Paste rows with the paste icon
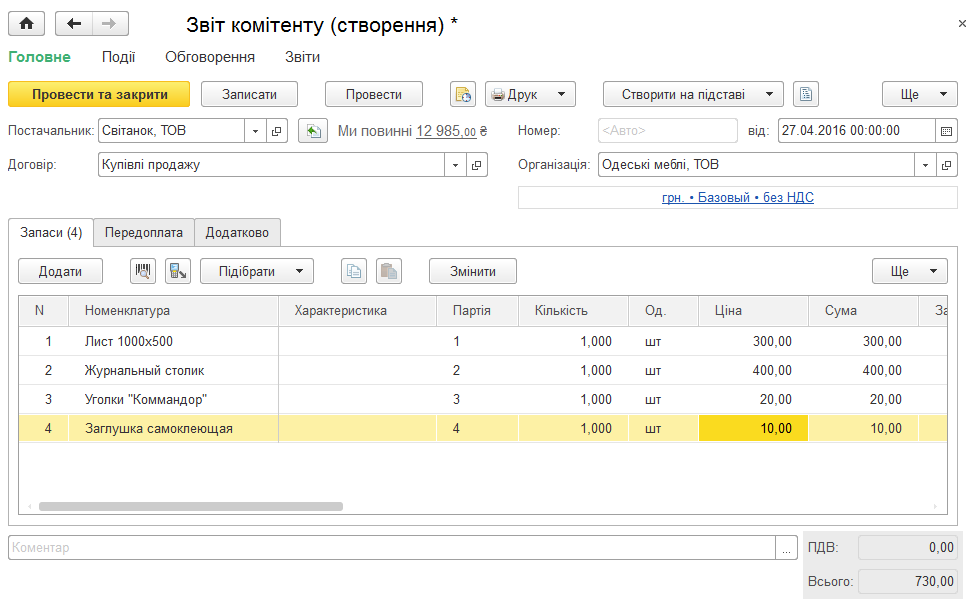This screenshot has width=972, height=604. pos(389,271)
